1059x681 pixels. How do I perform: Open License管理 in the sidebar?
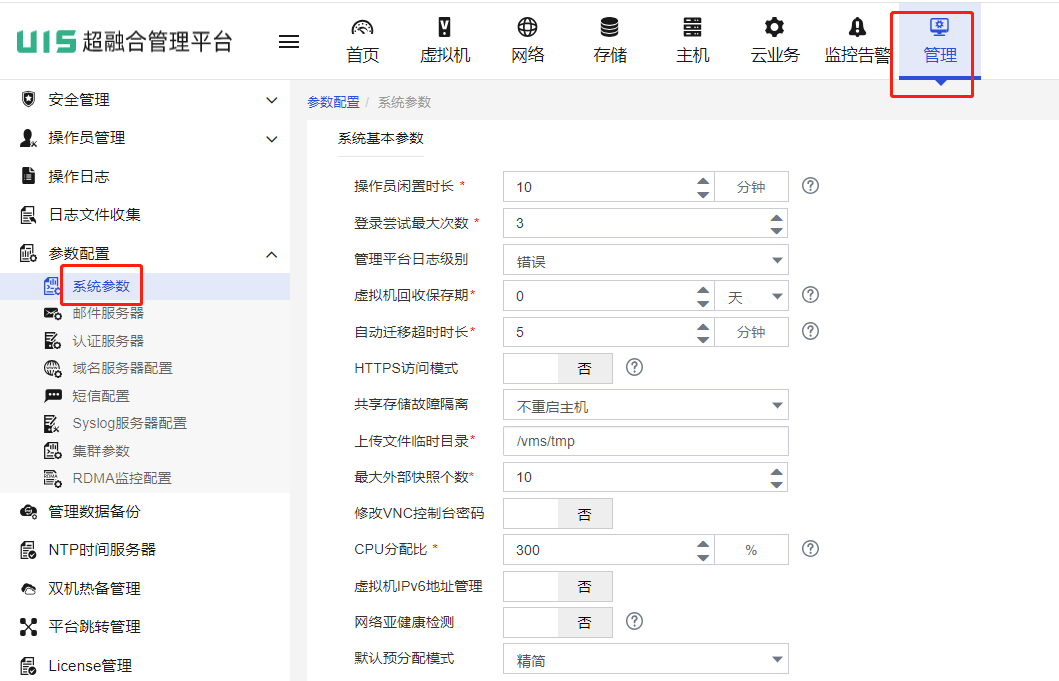tap(90, 665)
